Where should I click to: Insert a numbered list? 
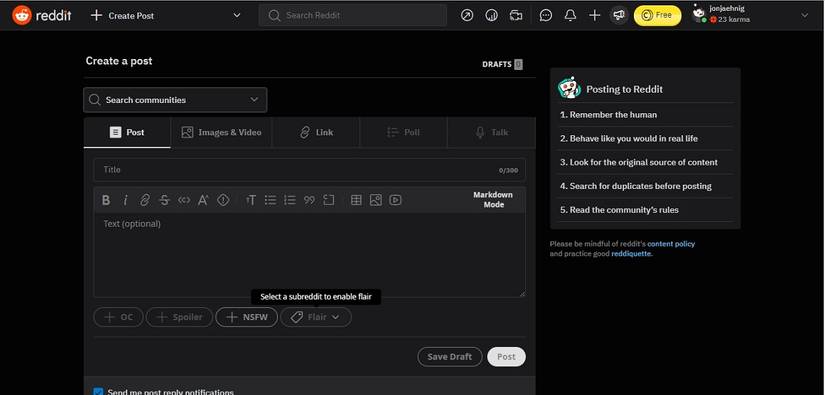point(290,200)
